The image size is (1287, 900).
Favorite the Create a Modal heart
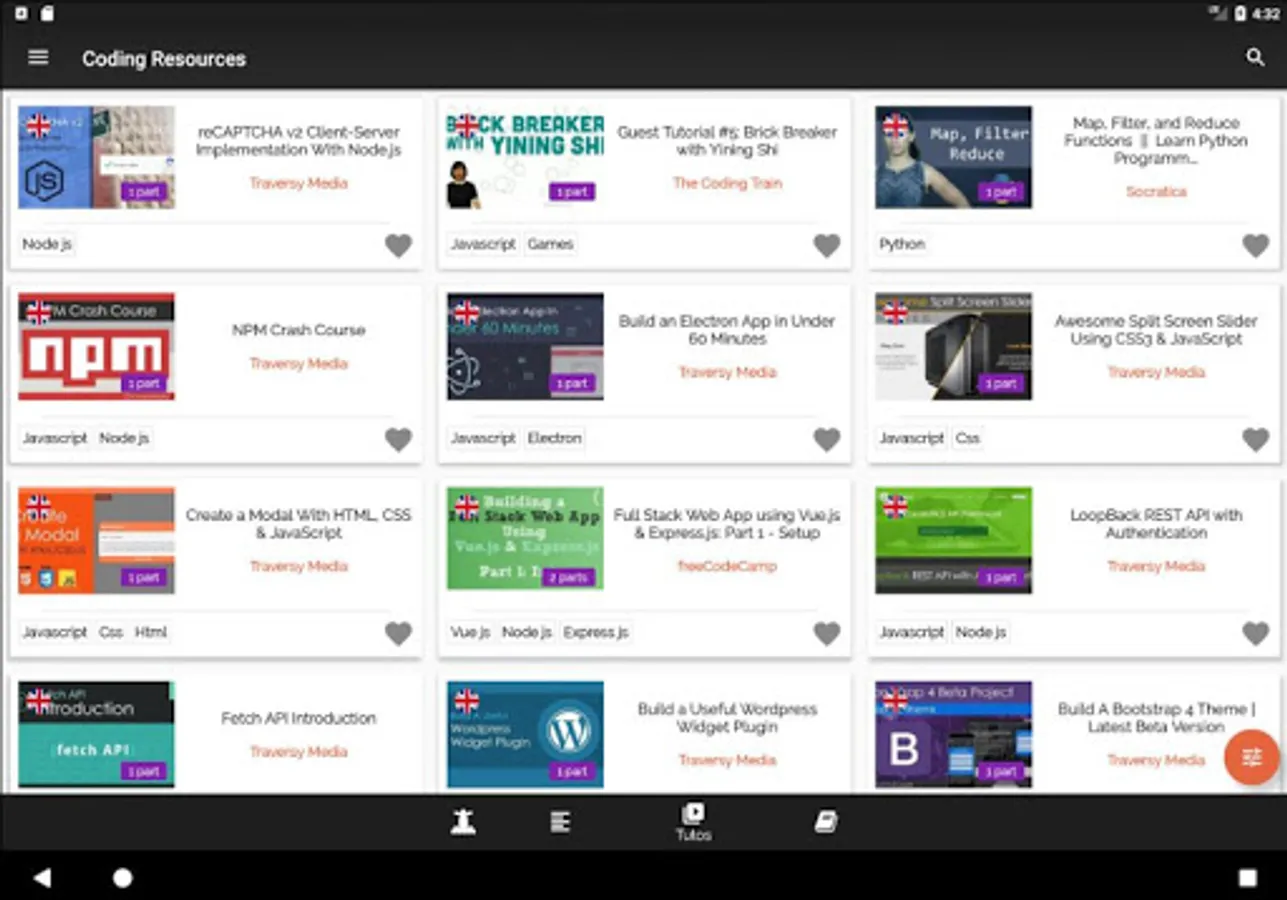coord(398,633)
